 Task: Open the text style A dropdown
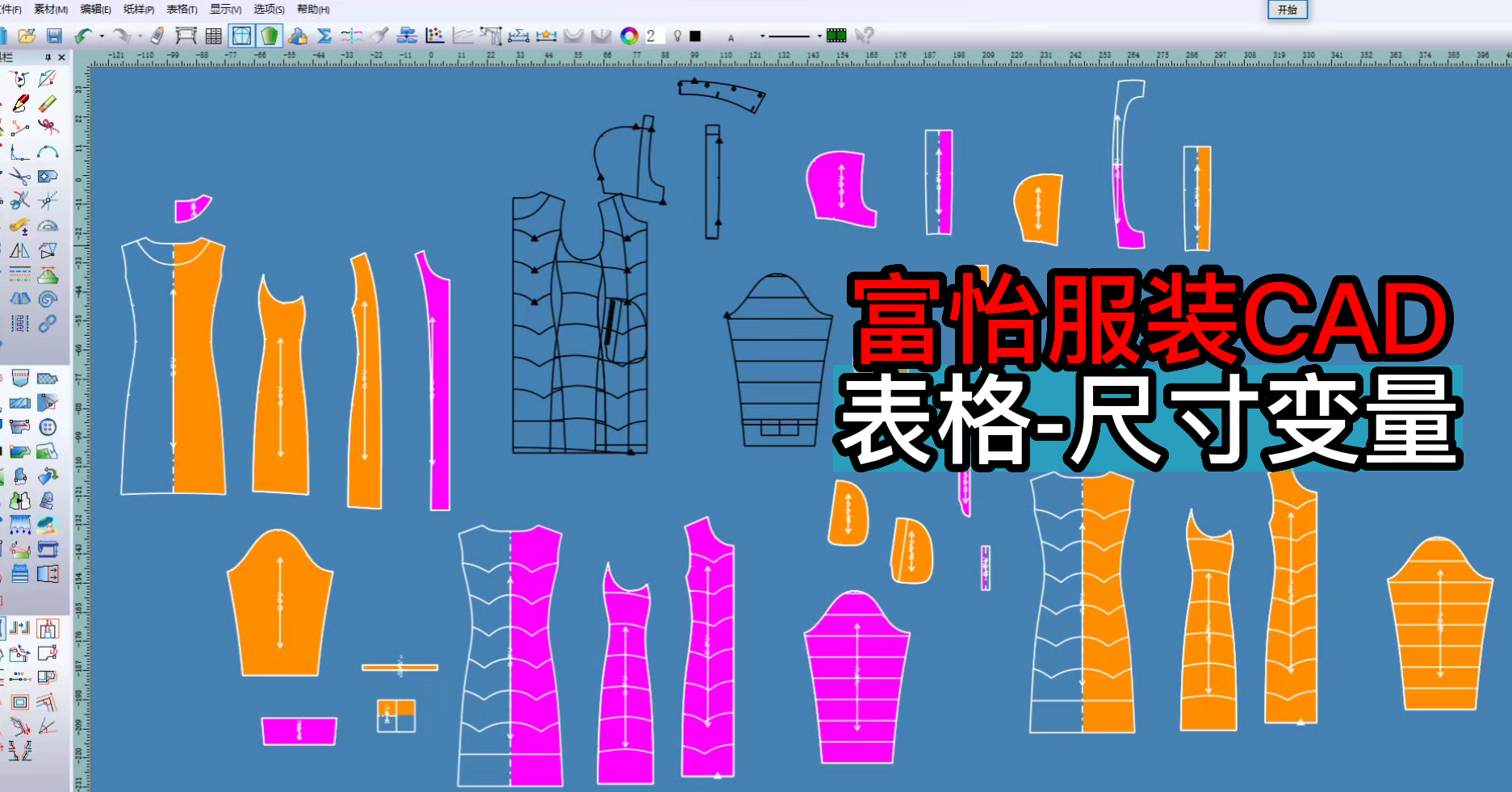click(x=762, y=36)
